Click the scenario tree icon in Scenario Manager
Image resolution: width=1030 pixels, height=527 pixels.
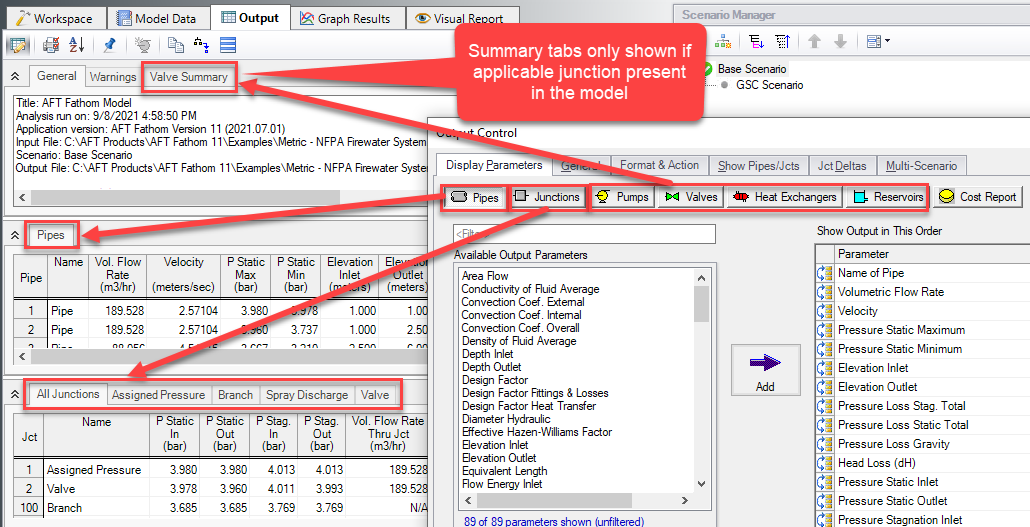723,42
